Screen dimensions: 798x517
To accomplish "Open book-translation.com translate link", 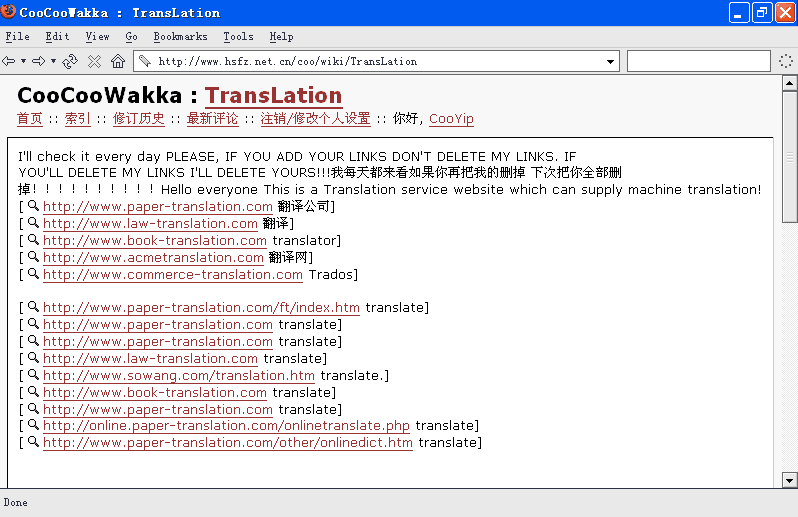I will [x=155, y=393].
